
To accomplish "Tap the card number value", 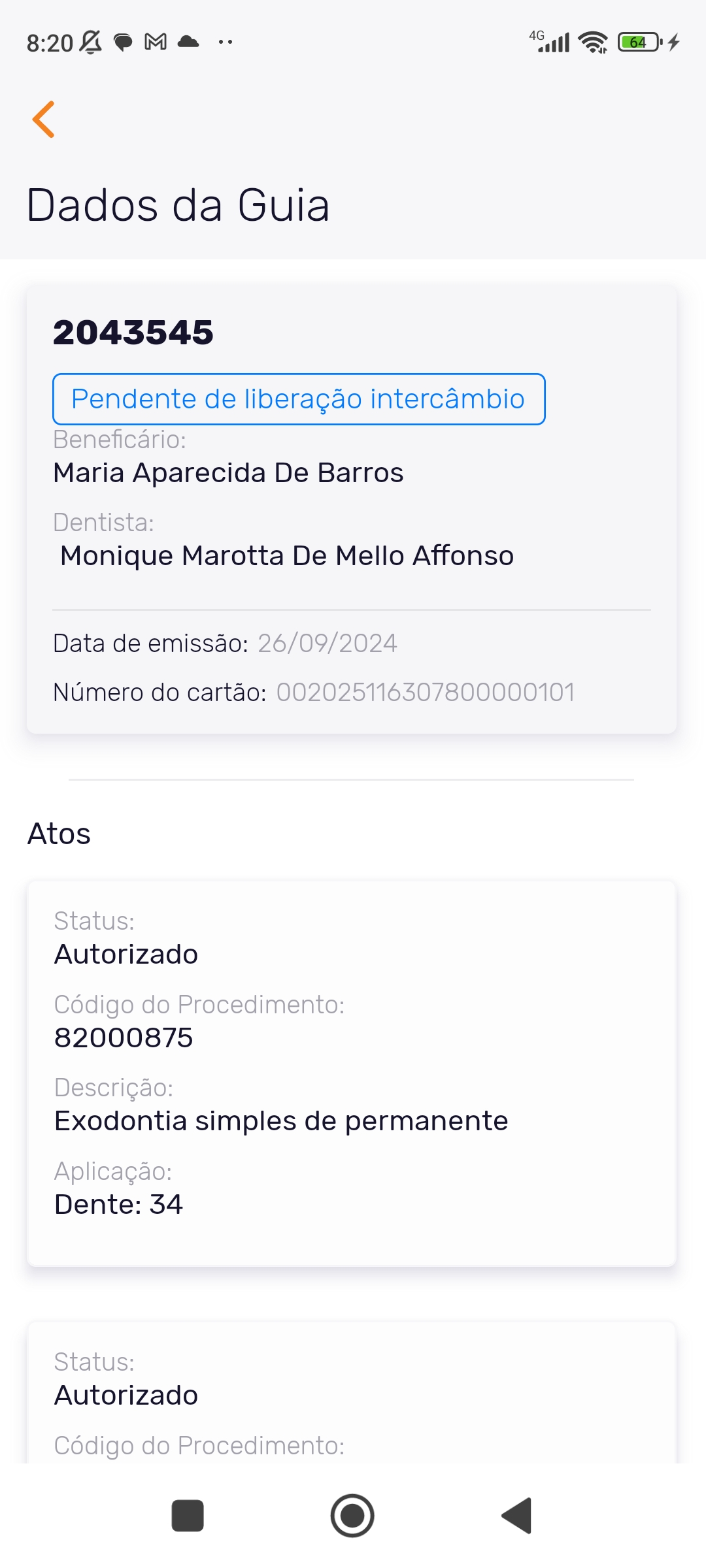I will 426,693.
